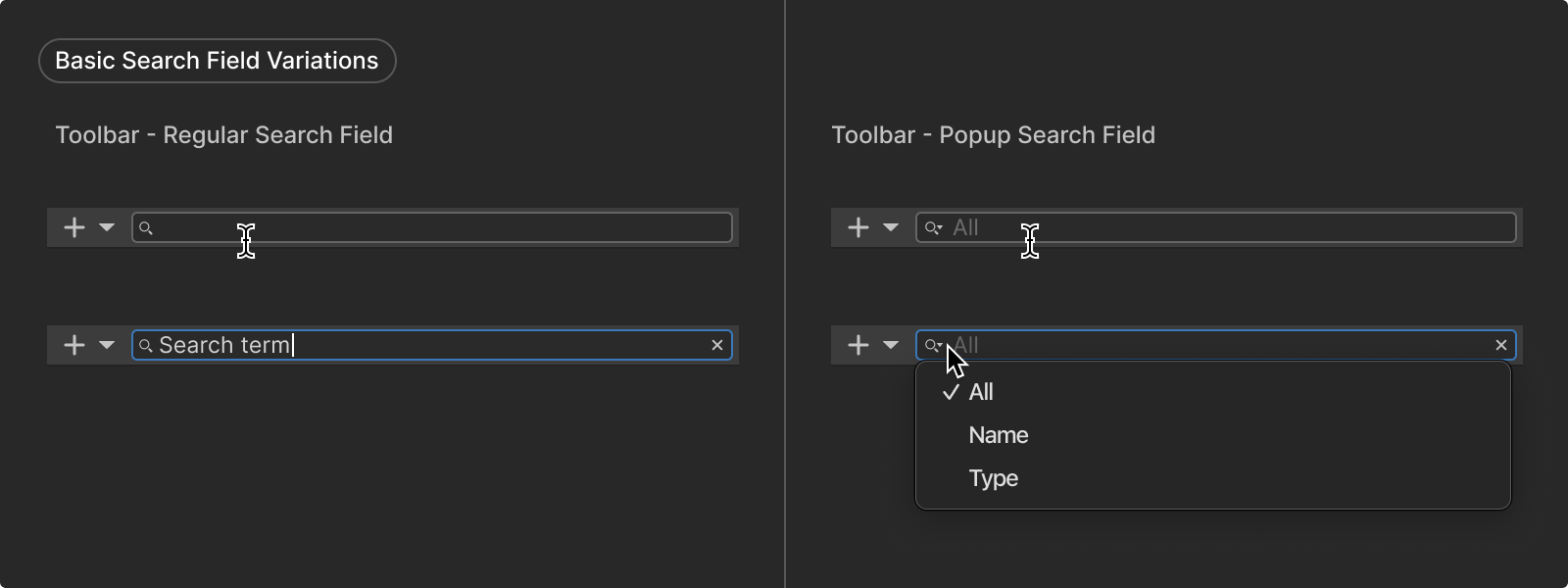The height and width of the screenshot is (588, 1568).
Task: Select the checked 'All' option in the popup menu
Action: (981, 392)
